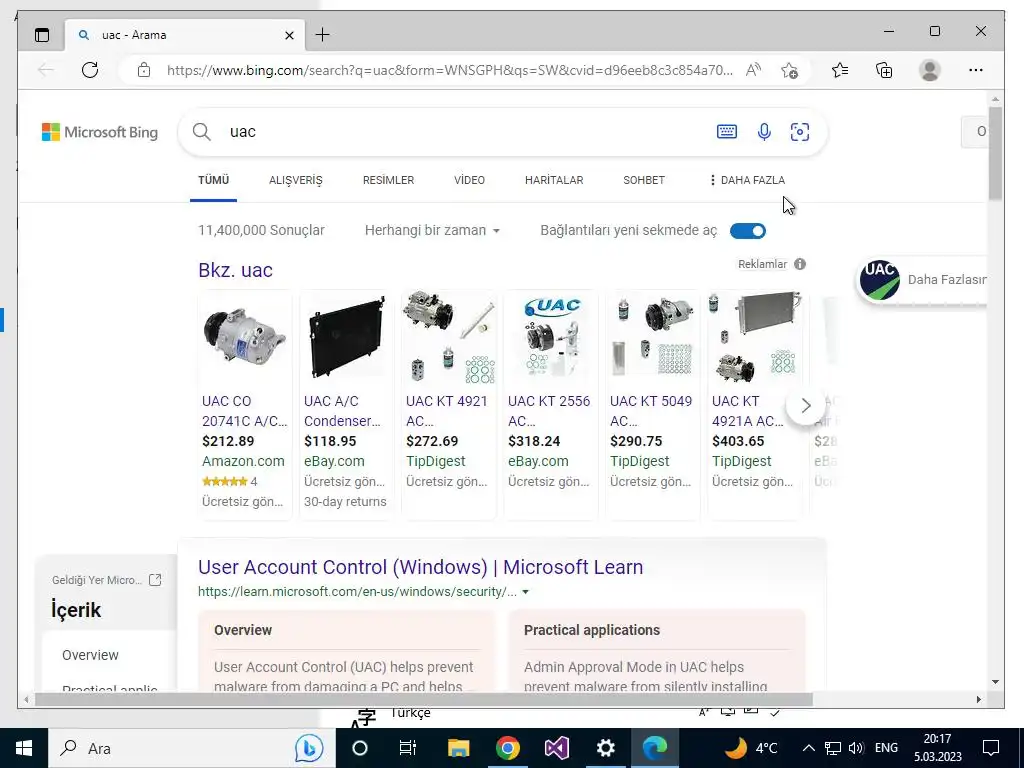Switch to VİDEO tab
The image size is (1024, 768).
click(470, 180)
